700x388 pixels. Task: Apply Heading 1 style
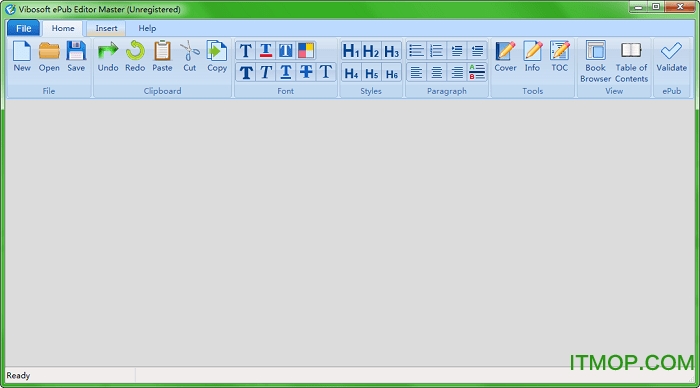(x=351, y=51)
